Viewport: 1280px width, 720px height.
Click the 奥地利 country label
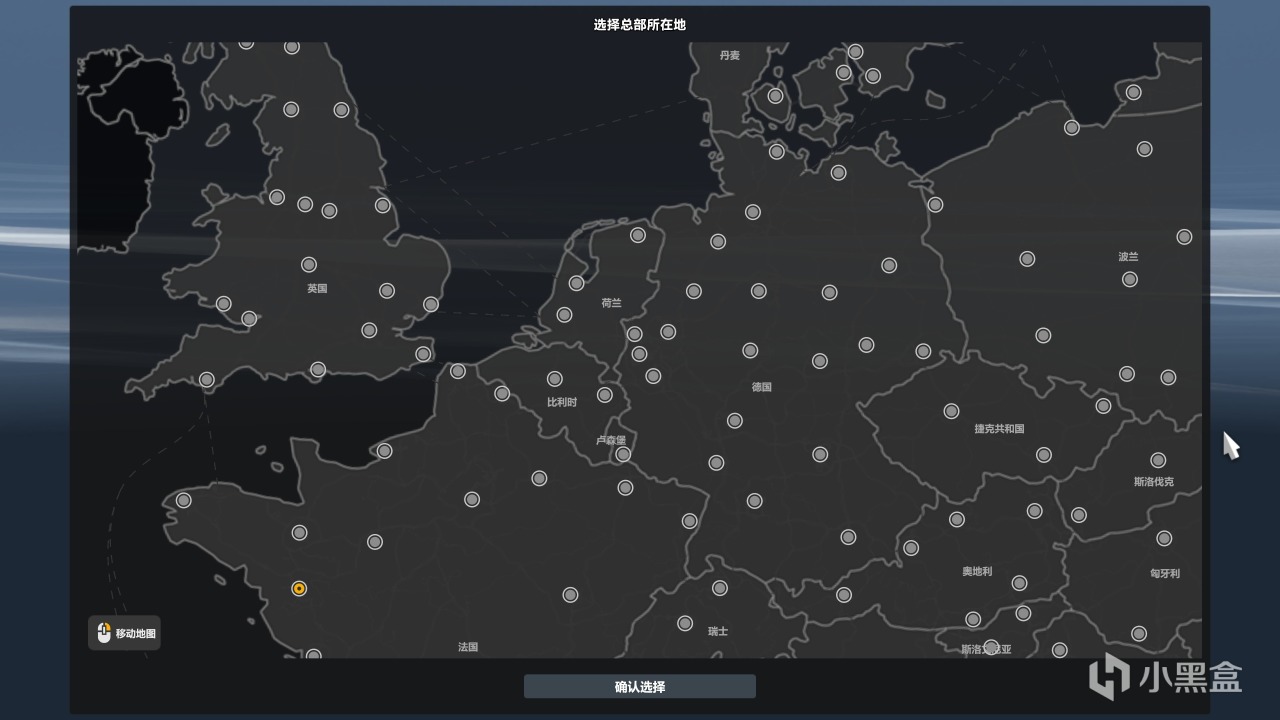point(977,572)
